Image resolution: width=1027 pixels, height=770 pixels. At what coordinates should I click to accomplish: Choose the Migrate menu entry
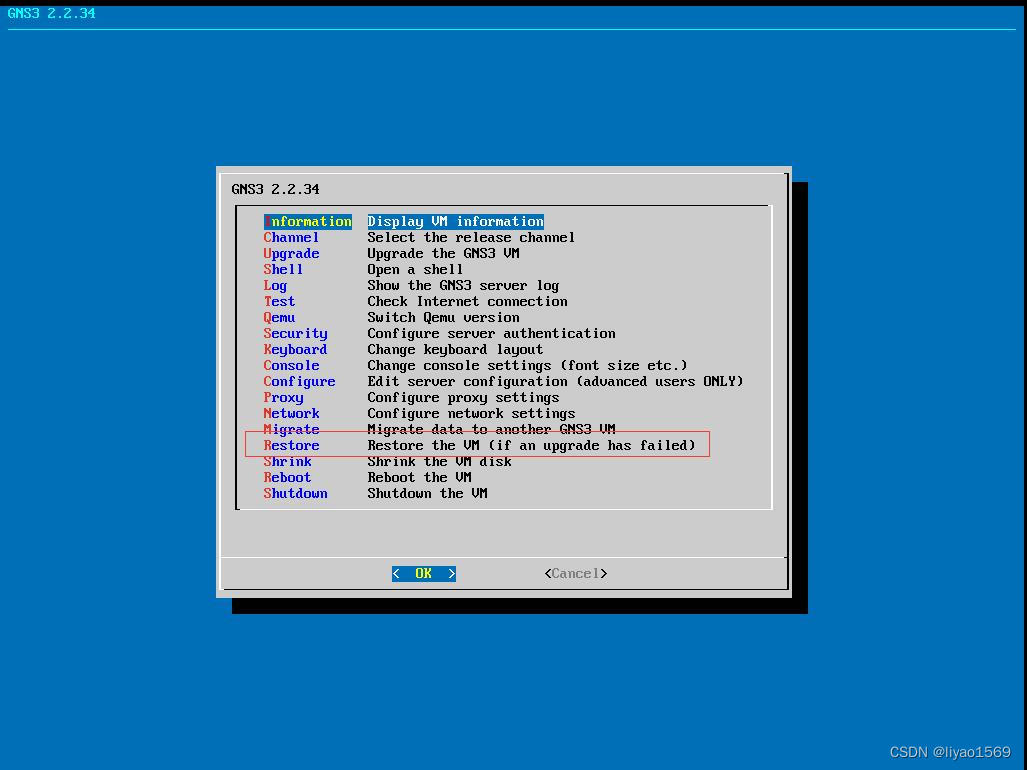[291, 430]
